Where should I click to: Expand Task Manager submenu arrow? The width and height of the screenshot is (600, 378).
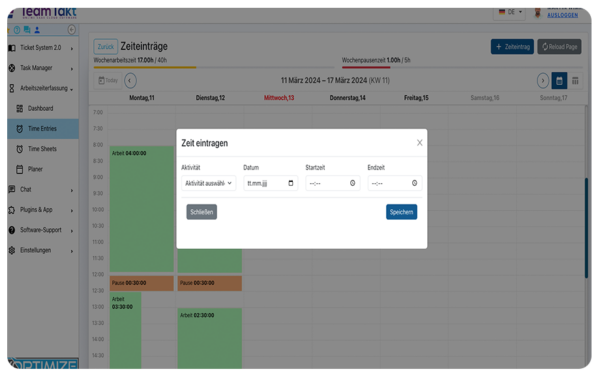point(72,69)
